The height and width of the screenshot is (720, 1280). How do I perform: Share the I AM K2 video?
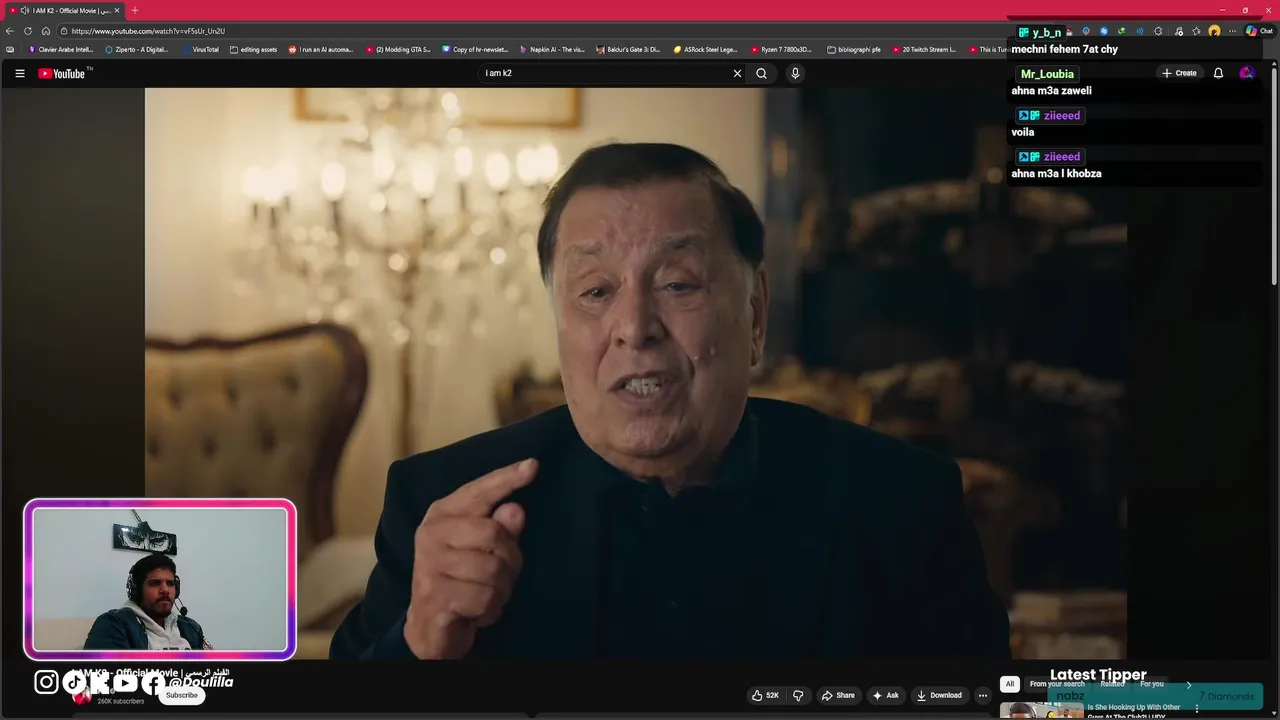pyautogui.click(x=838, y=695)
